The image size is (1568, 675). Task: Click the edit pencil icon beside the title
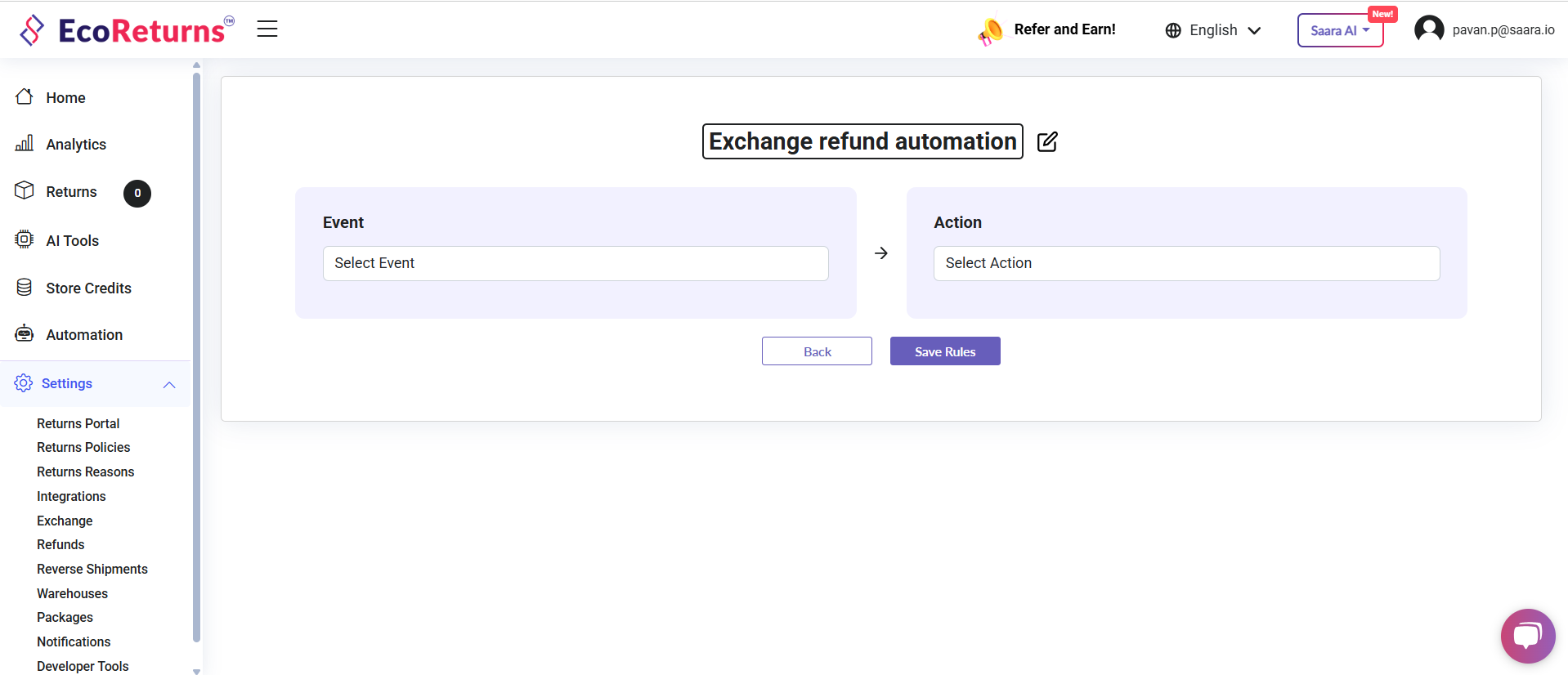click(1047, 142)
